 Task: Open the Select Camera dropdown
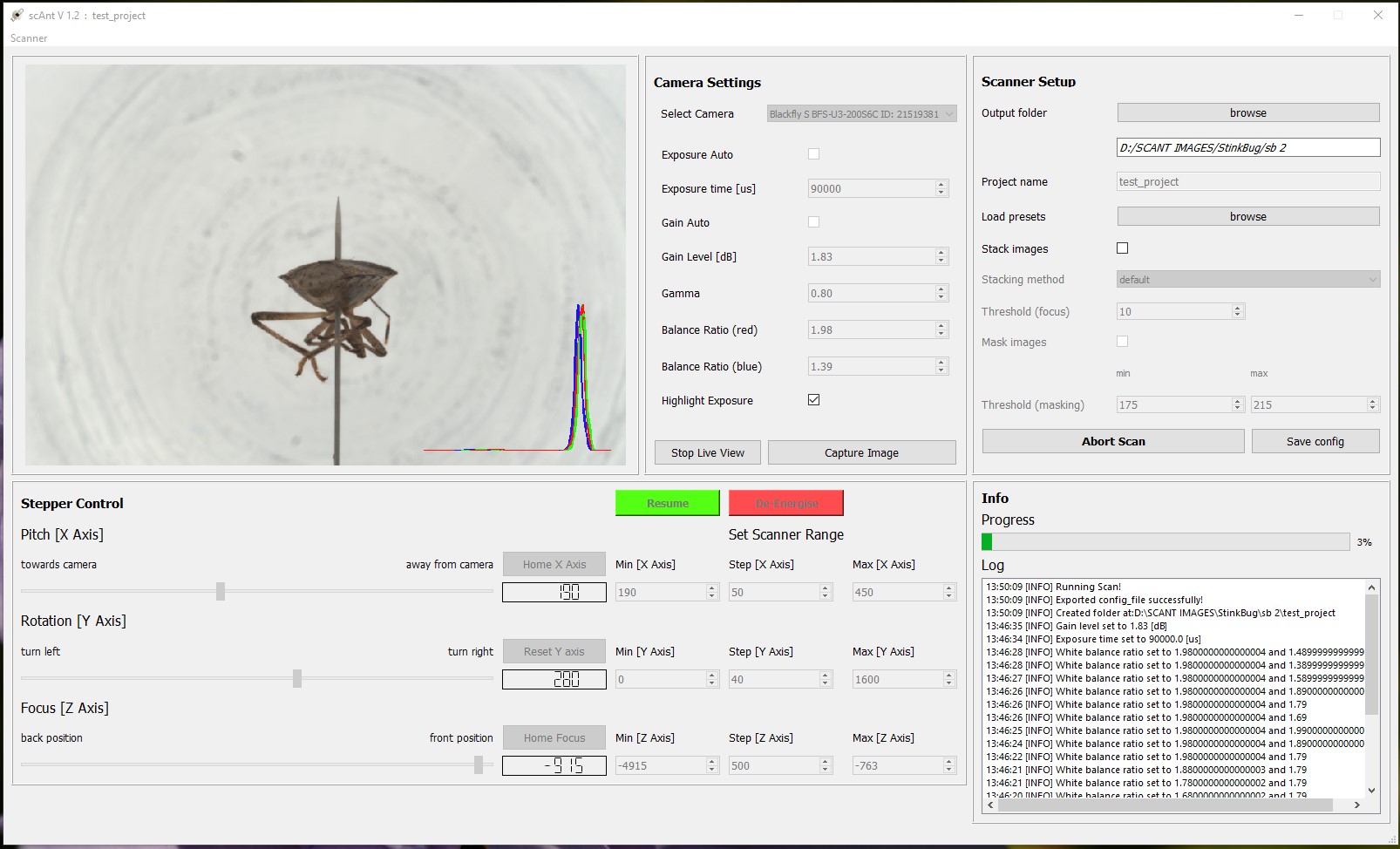(860, 113)
